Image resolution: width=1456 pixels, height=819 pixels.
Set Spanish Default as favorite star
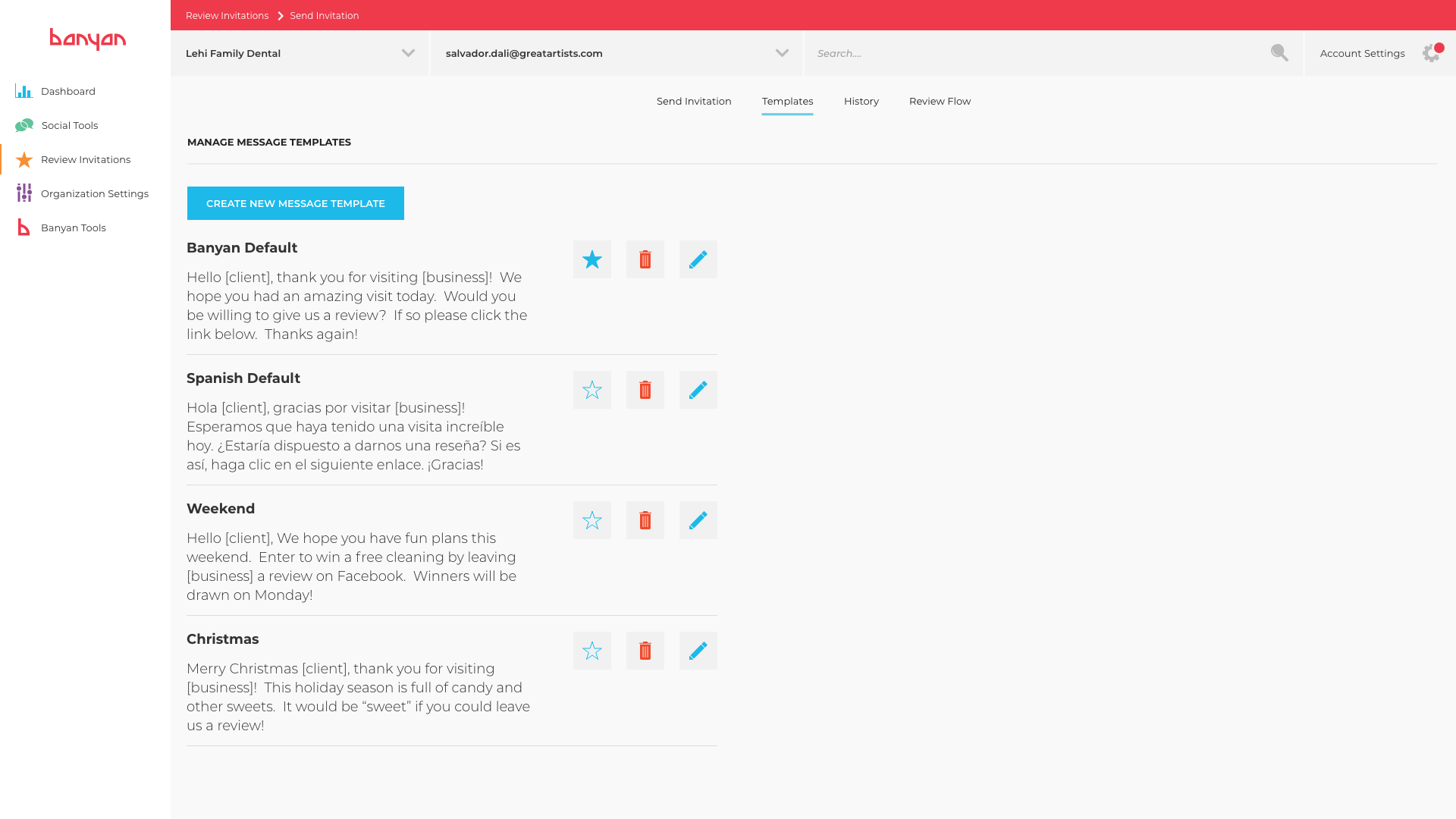(591, 390)
